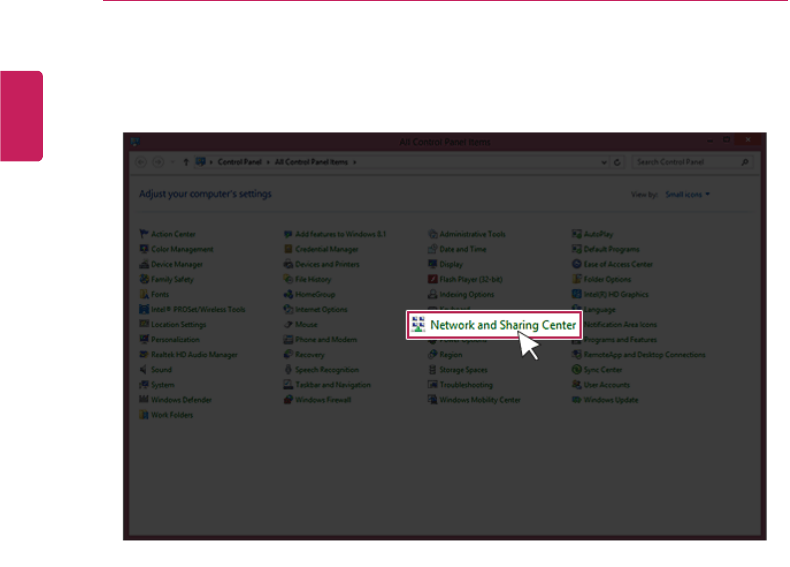Click the Flash Player icon

(x=432, y=279)
